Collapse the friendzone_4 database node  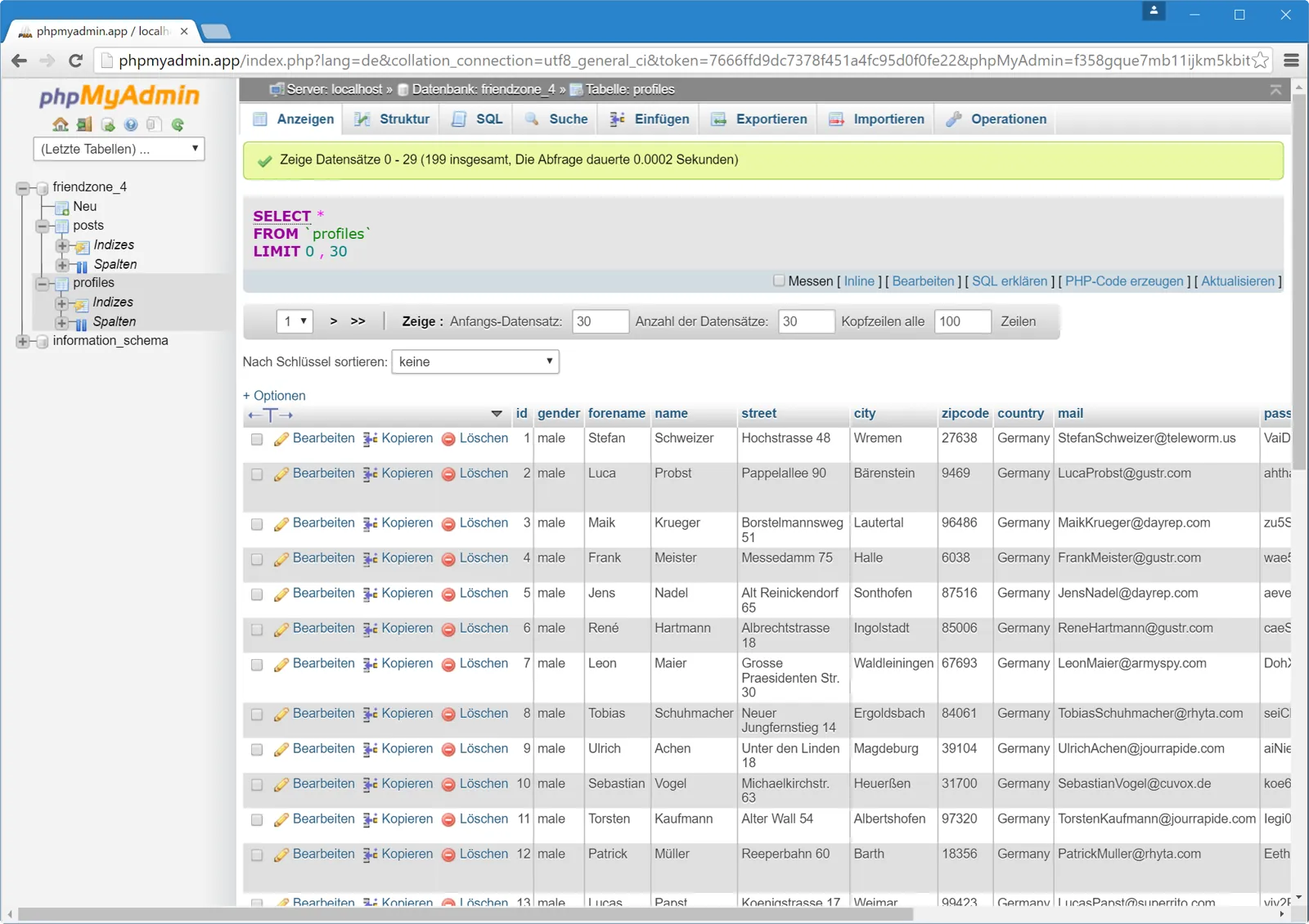pyautogui.click(x=23, y=188)
